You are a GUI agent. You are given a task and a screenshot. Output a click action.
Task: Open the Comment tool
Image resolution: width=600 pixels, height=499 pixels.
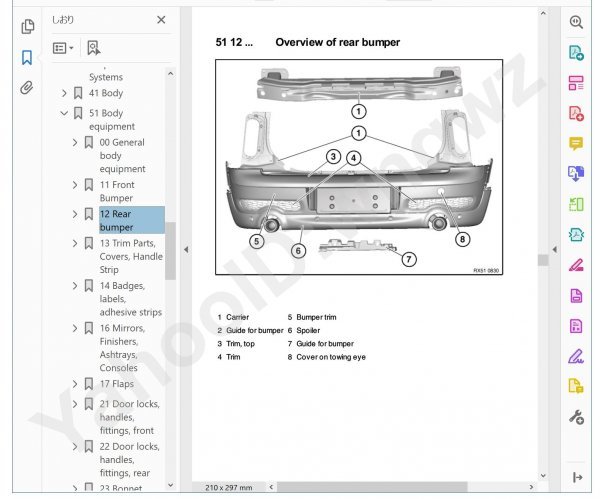[576, 144]
